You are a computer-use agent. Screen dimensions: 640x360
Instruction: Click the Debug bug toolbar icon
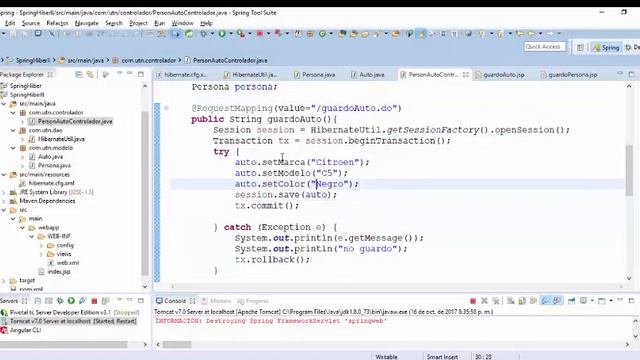click(x=203, y=34)
